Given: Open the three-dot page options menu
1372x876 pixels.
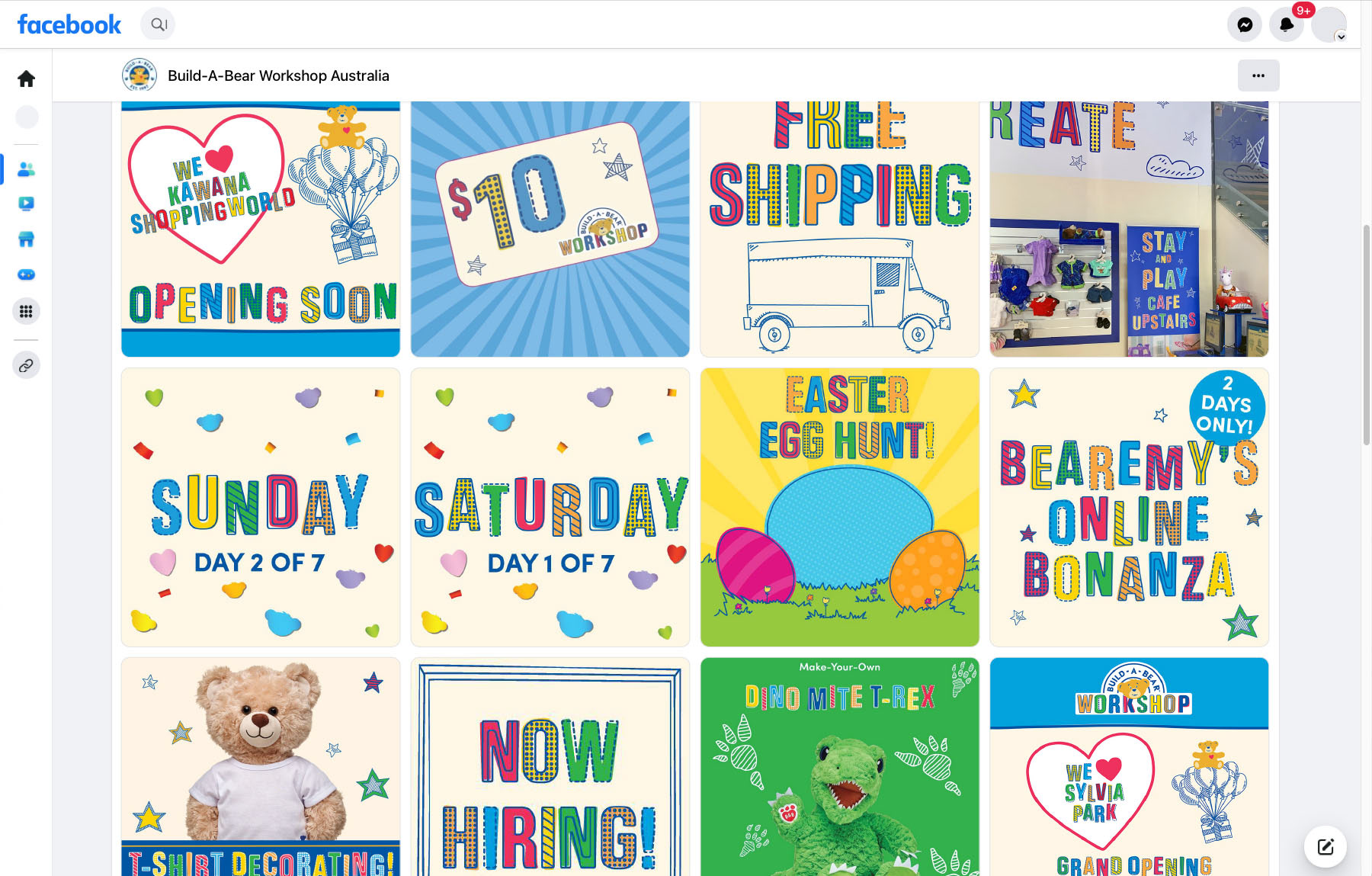Looking at the screenshot, I should (1258, 75).
